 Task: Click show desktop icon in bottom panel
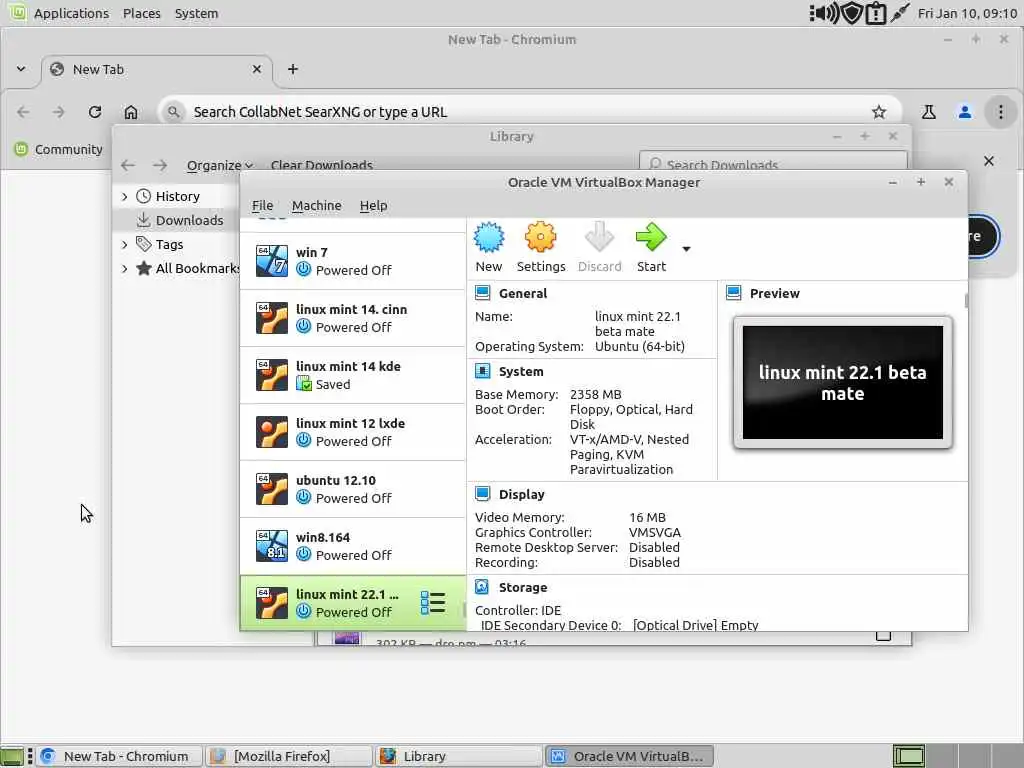point(12,756)
